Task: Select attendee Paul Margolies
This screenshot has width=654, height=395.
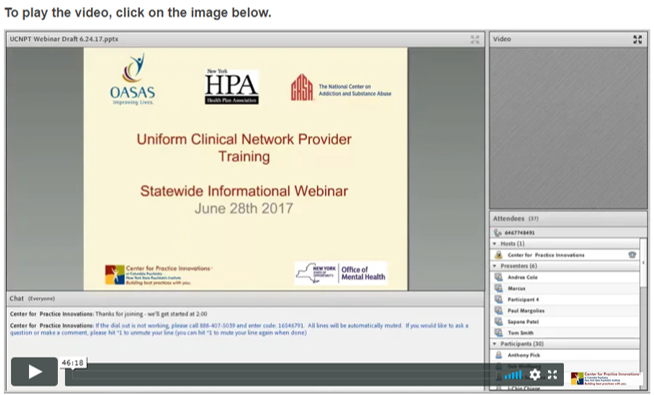Action: tap(526, 311)
